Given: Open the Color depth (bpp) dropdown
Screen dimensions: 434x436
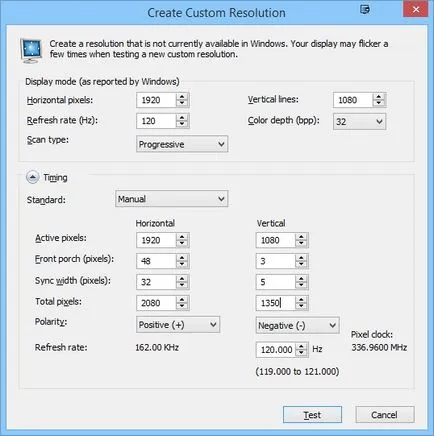Looking at the screenshot, I should point(359,122).
